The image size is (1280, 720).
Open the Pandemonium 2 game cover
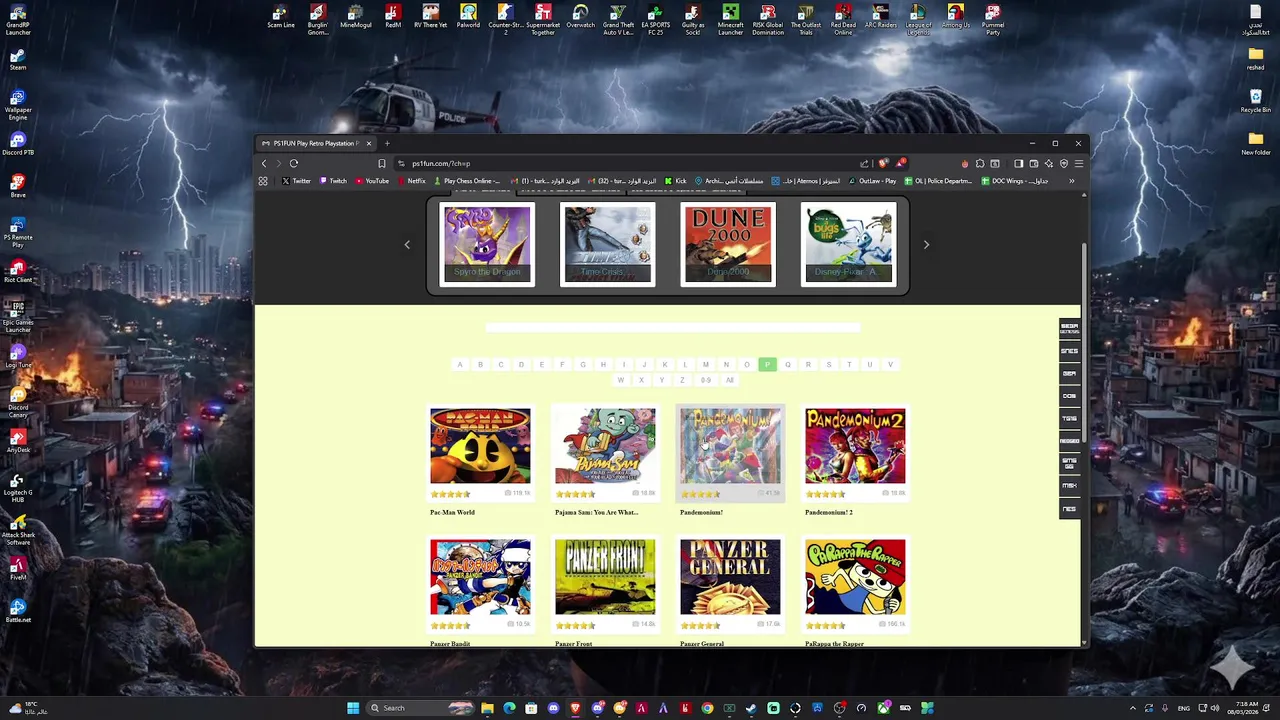tap(855, 446)
